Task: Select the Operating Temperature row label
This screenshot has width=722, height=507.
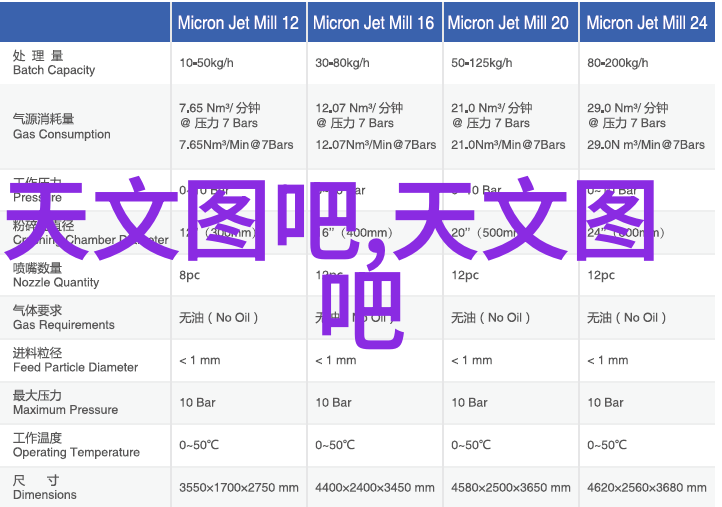Action: click(x=76, y=445)
